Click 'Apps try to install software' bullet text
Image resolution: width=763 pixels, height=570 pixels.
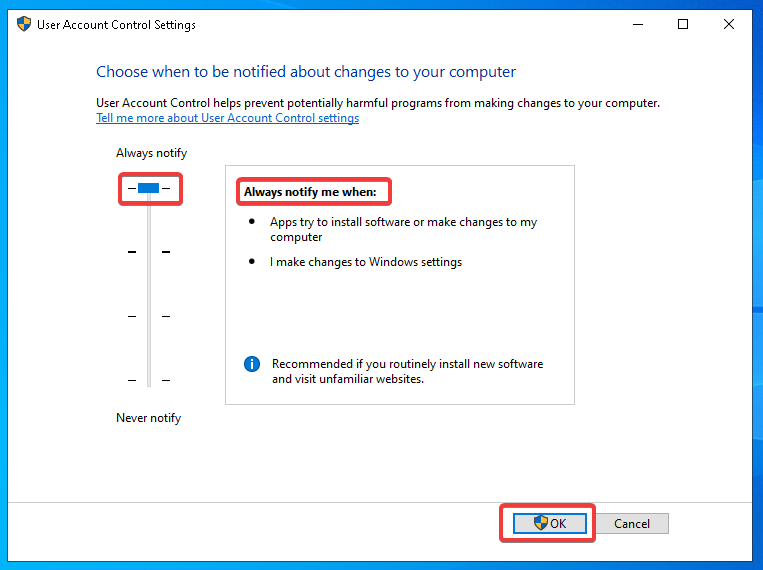coord(403,229)
